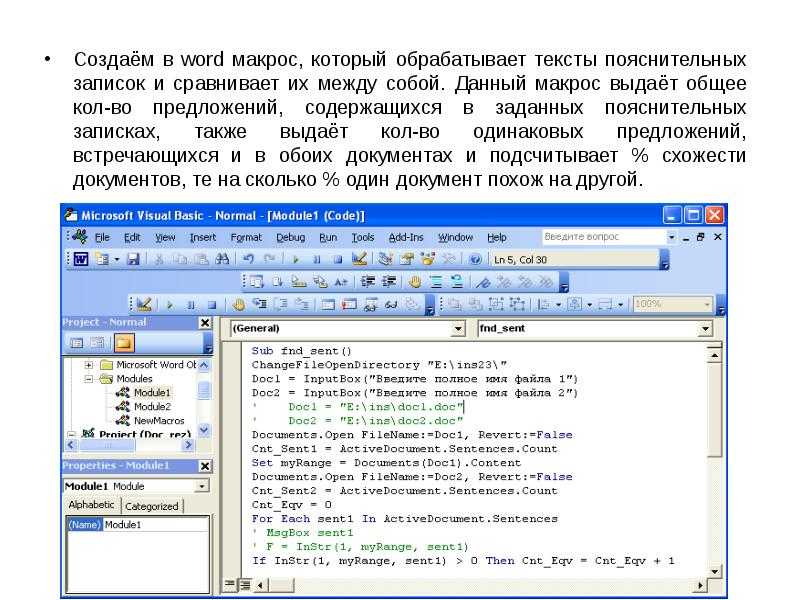The height and width of the screenshot is (600, 800).
Task: Switch to Full Module View
Action: pyautogui.click(x=245, y=584)
